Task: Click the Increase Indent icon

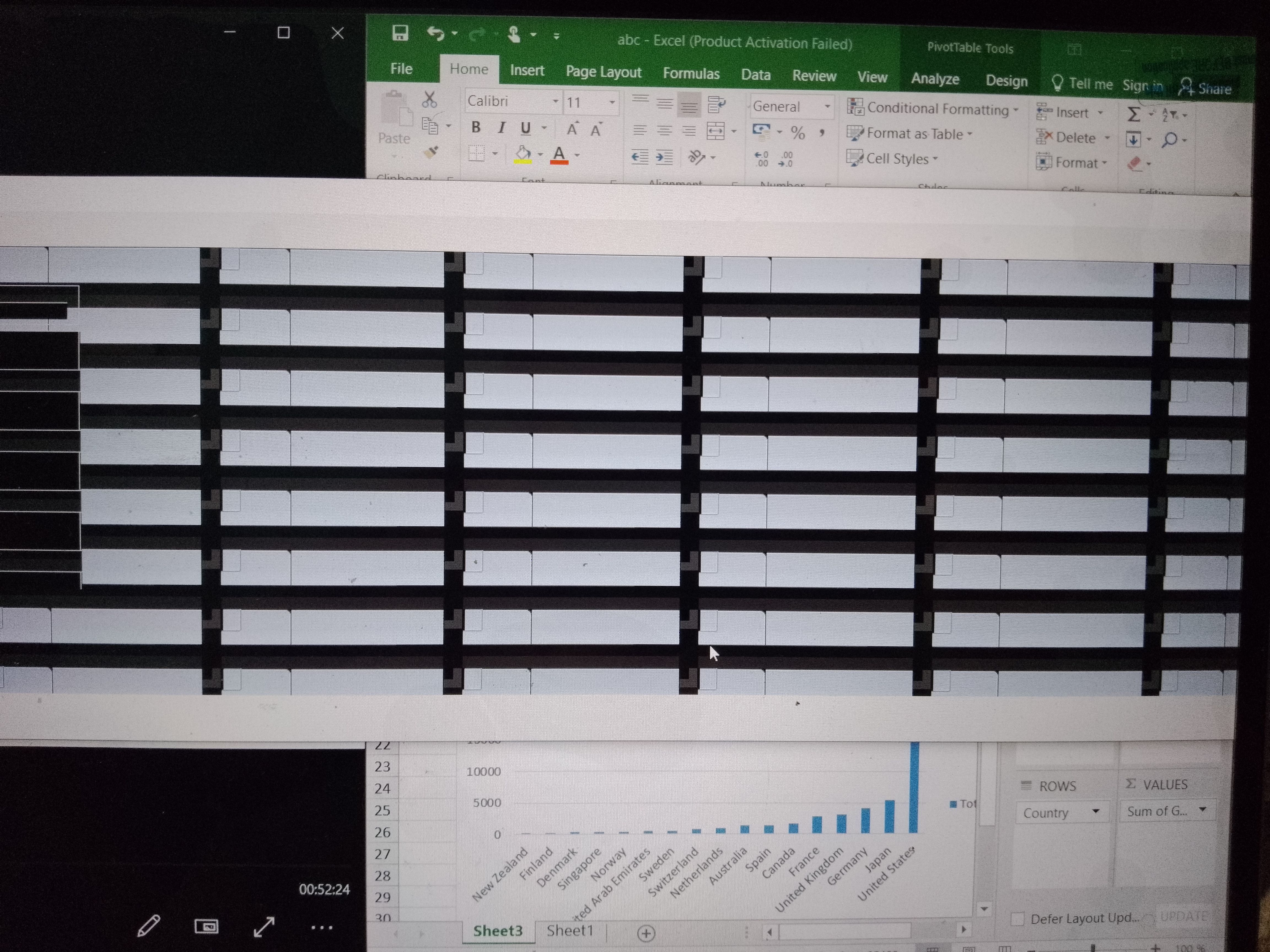Action: pyautogui.click(x=664, y=157)
